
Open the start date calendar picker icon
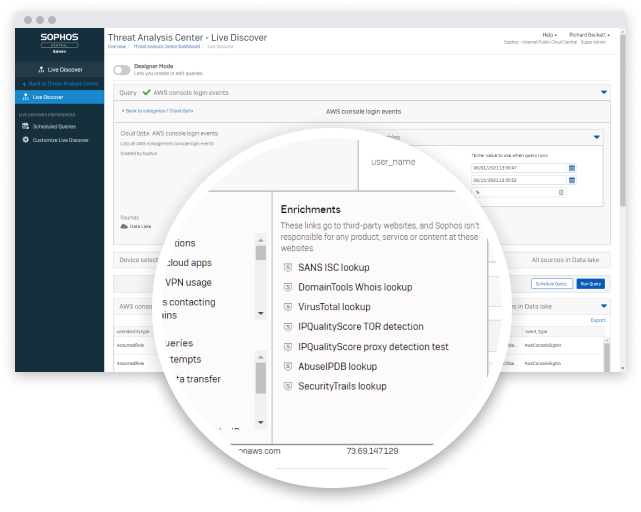(x=571, y=167)
